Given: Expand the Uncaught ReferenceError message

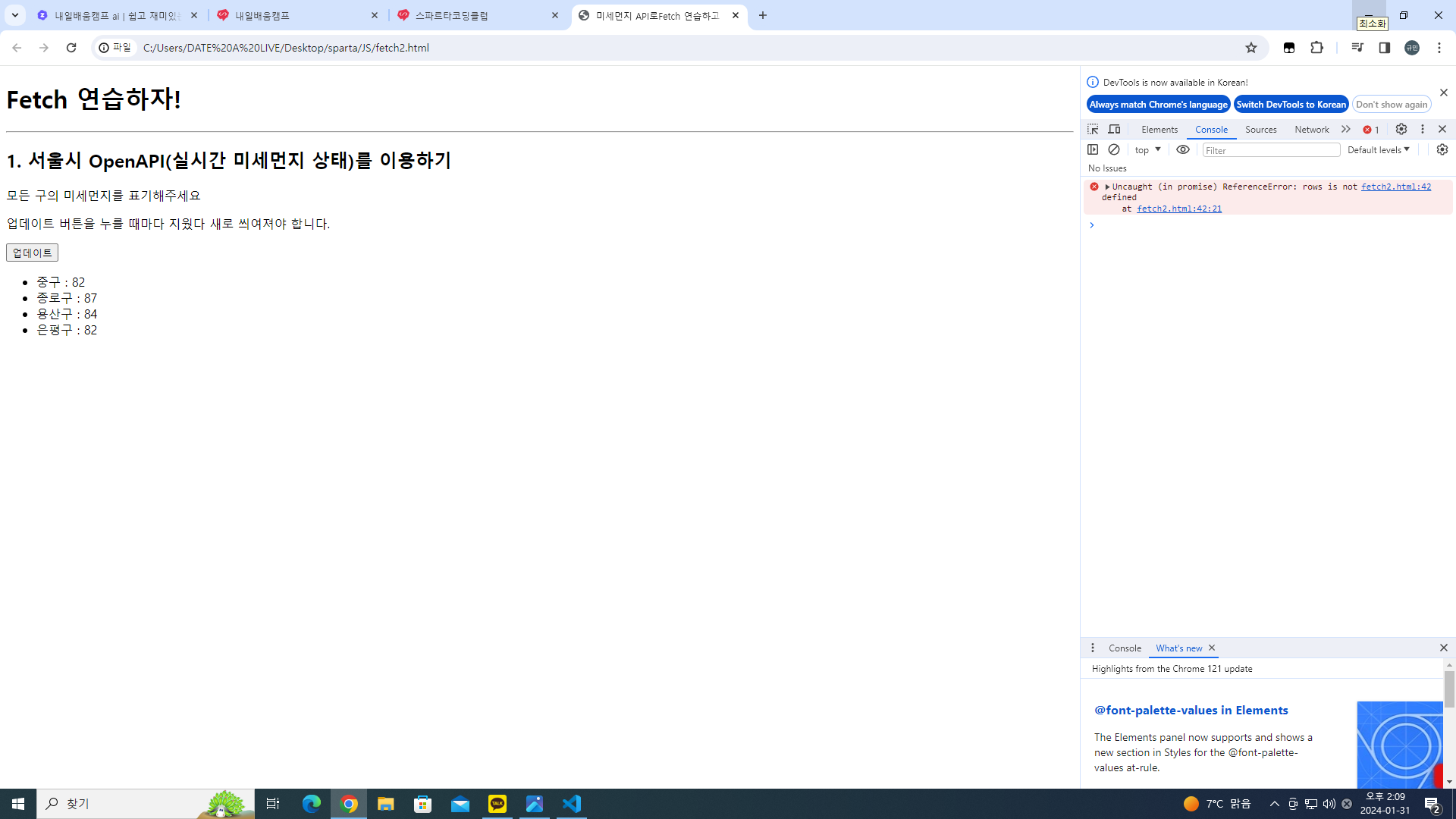Looking at the screenshot, I should [1107, 187].
